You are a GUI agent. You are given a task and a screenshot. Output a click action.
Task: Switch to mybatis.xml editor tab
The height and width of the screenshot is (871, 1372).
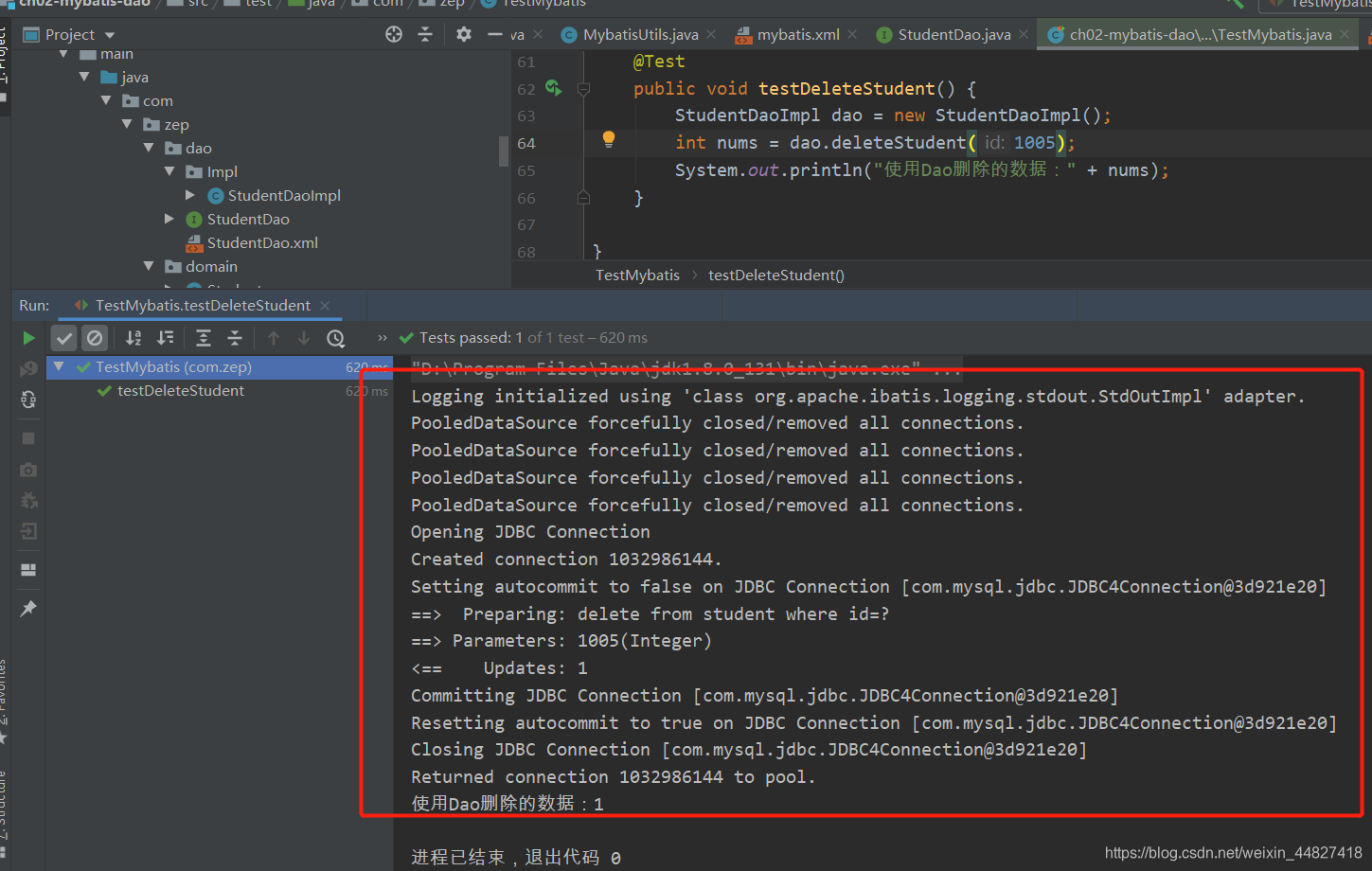[798, 35]
